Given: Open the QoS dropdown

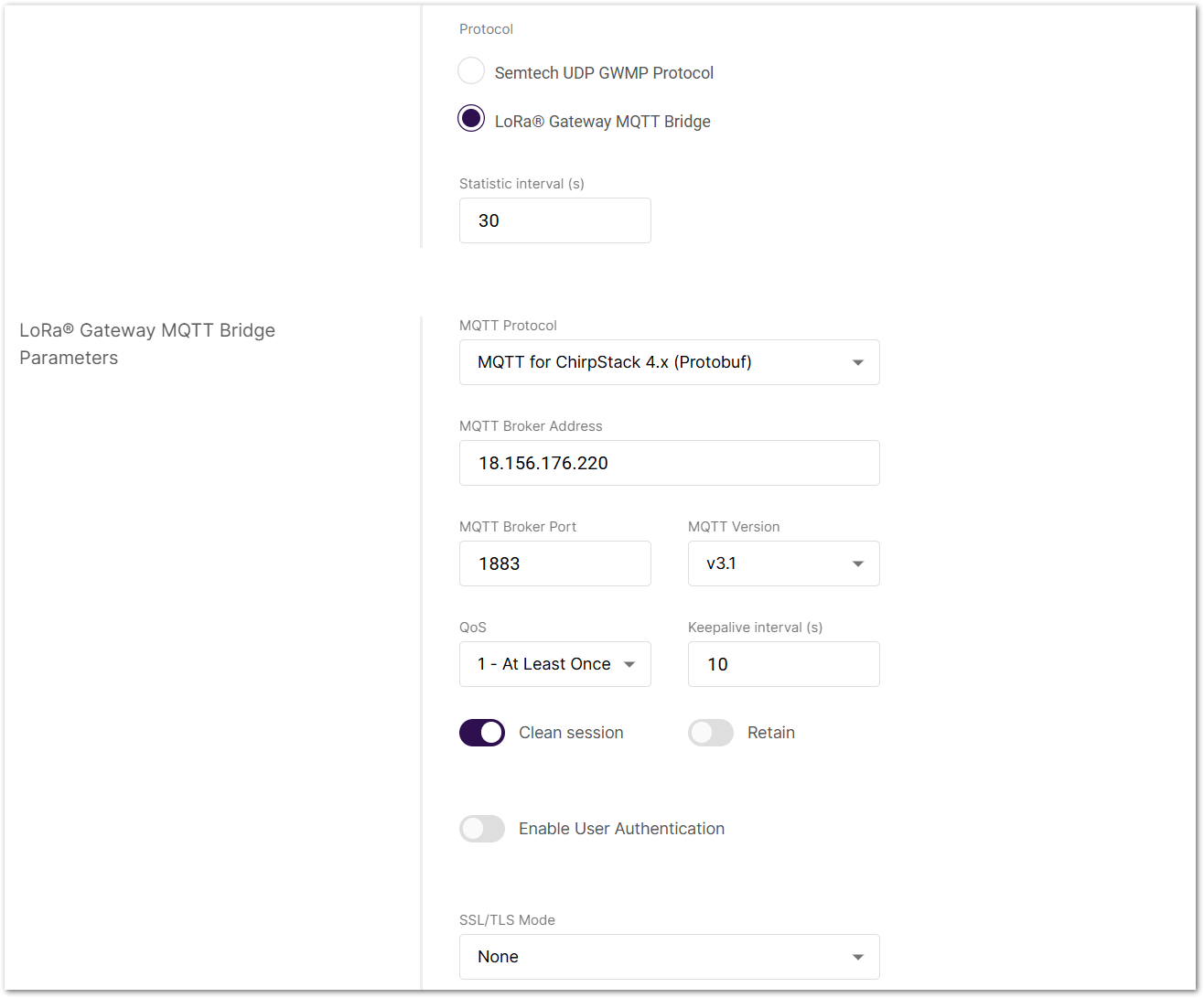Looking at the screenshot, I should (x=554, y=664).
